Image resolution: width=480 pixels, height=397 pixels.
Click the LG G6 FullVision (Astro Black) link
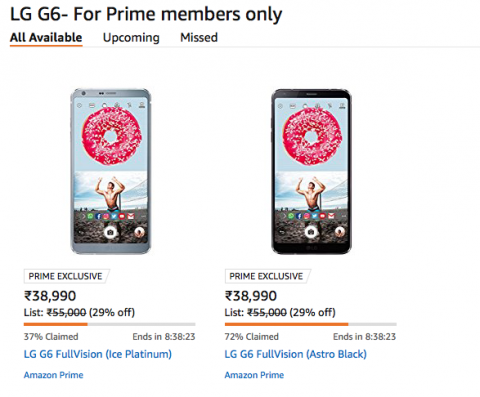tap(296, 354)
